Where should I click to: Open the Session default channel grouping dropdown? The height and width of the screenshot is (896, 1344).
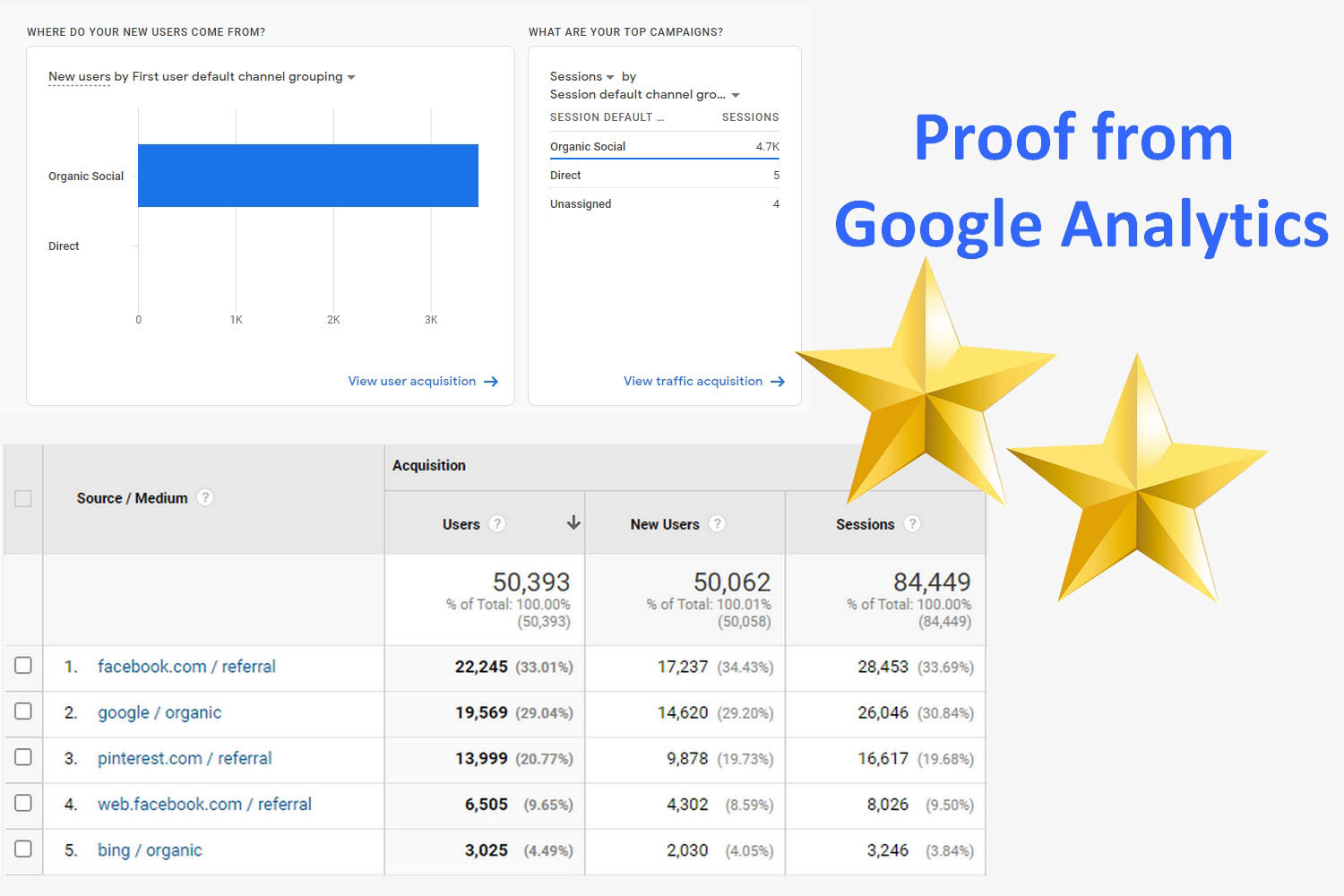coord(736,94)
